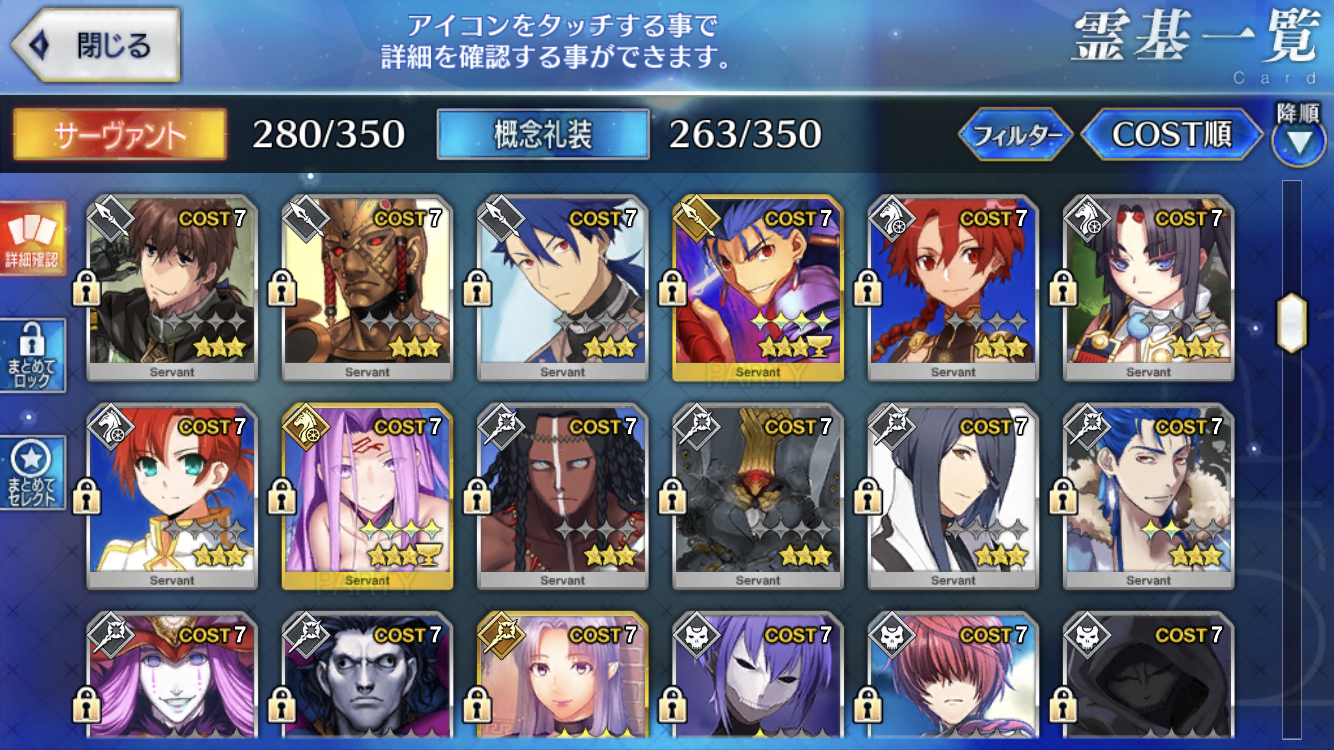Choose the green-eyed red-haired Rider card
Viewport: 1334px width, 750px height.
coord(172,496)
